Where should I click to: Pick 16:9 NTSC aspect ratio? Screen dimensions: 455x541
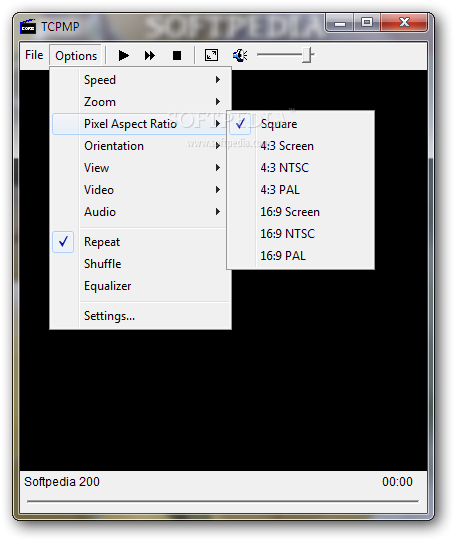[301, 234]
